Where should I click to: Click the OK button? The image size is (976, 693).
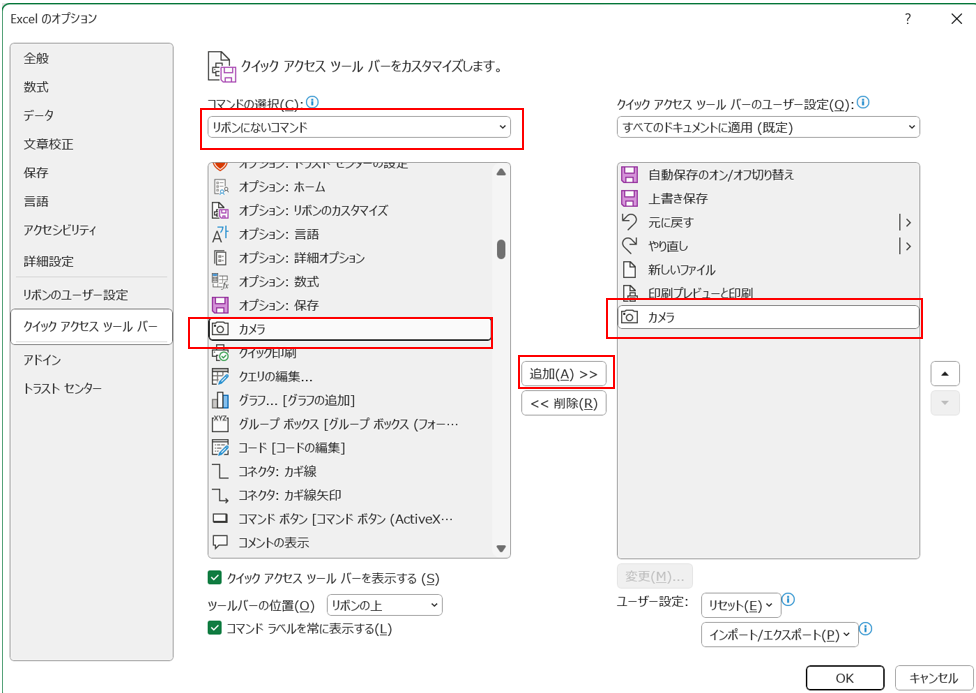(845, 678)
